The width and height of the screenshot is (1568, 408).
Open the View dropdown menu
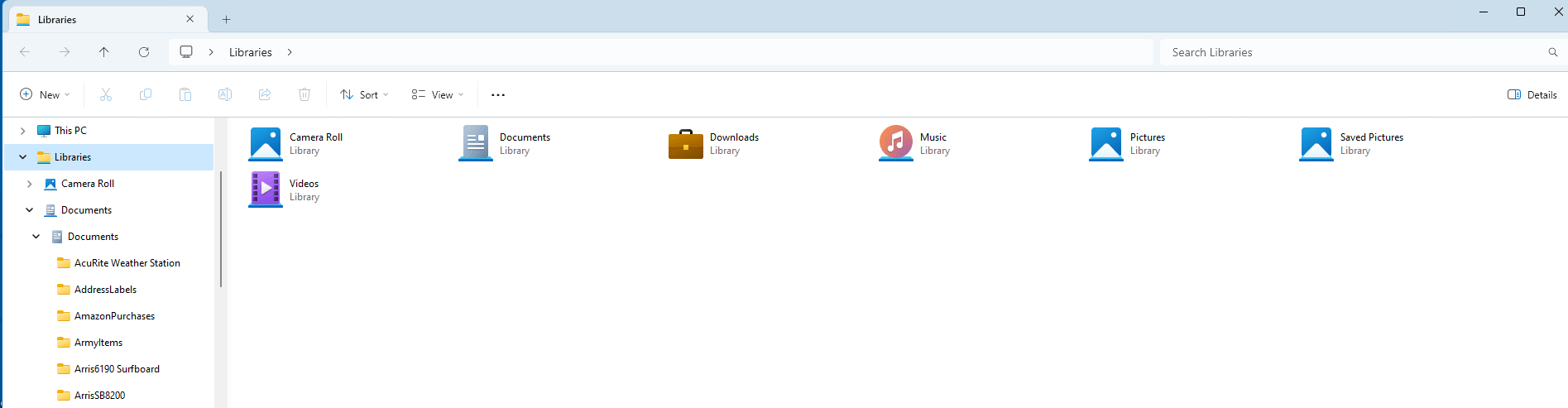tap(437, 95)
